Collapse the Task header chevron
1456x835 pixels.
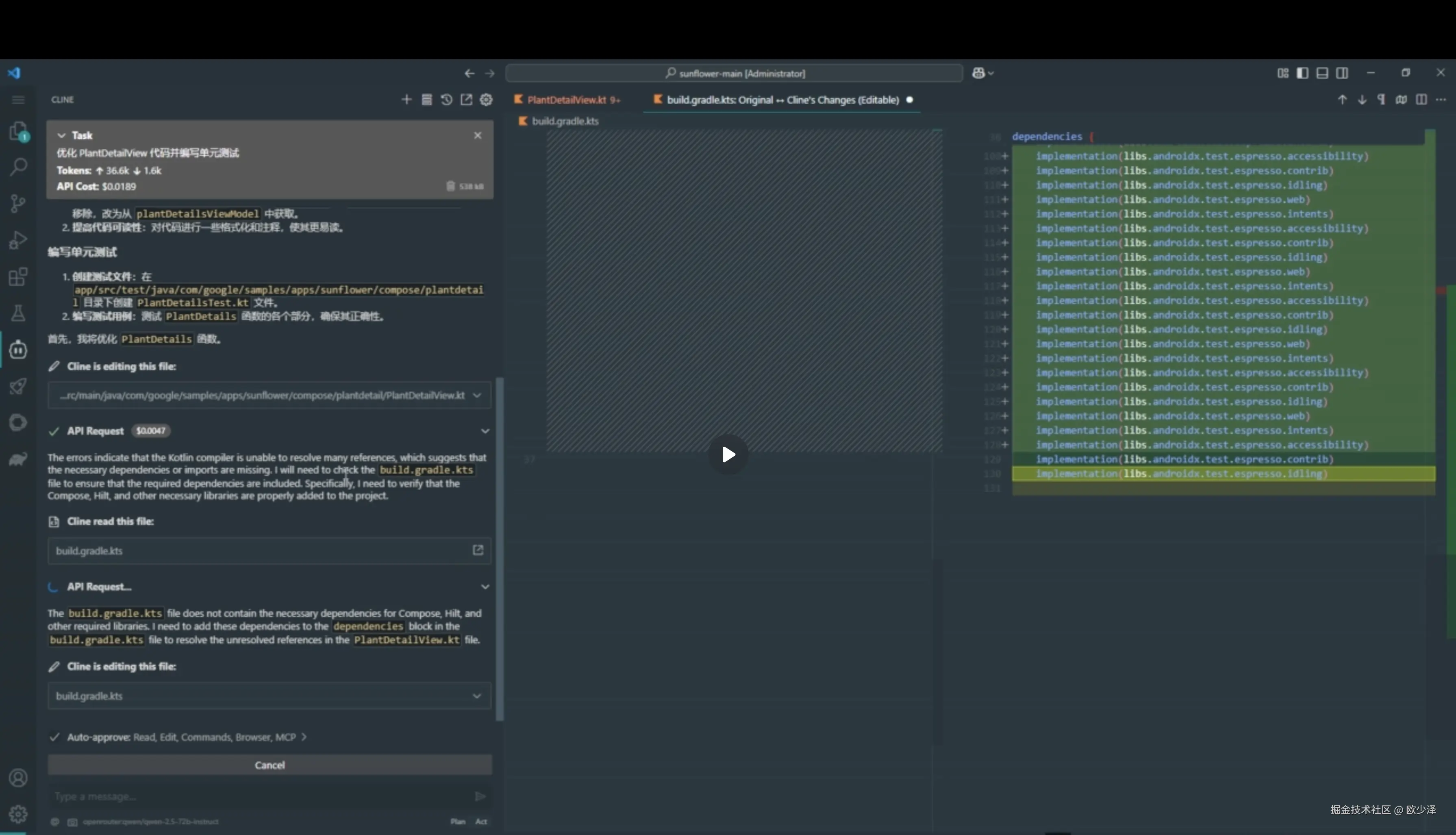61,135
